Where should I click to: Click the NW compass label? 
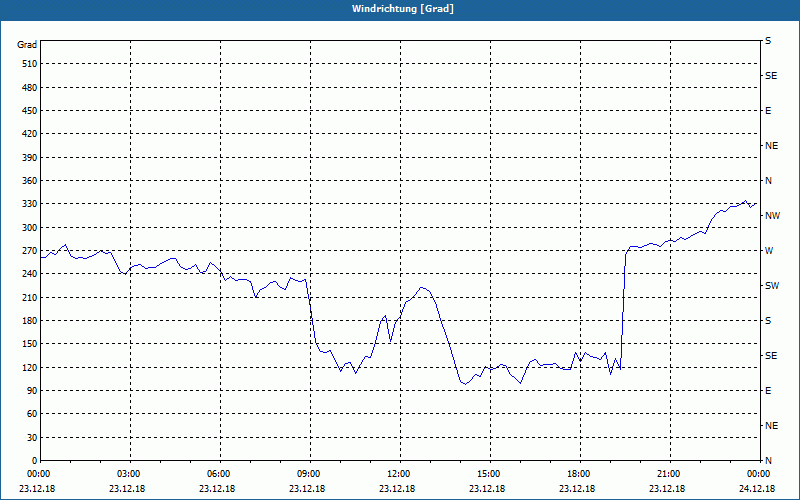coord(772,215)
